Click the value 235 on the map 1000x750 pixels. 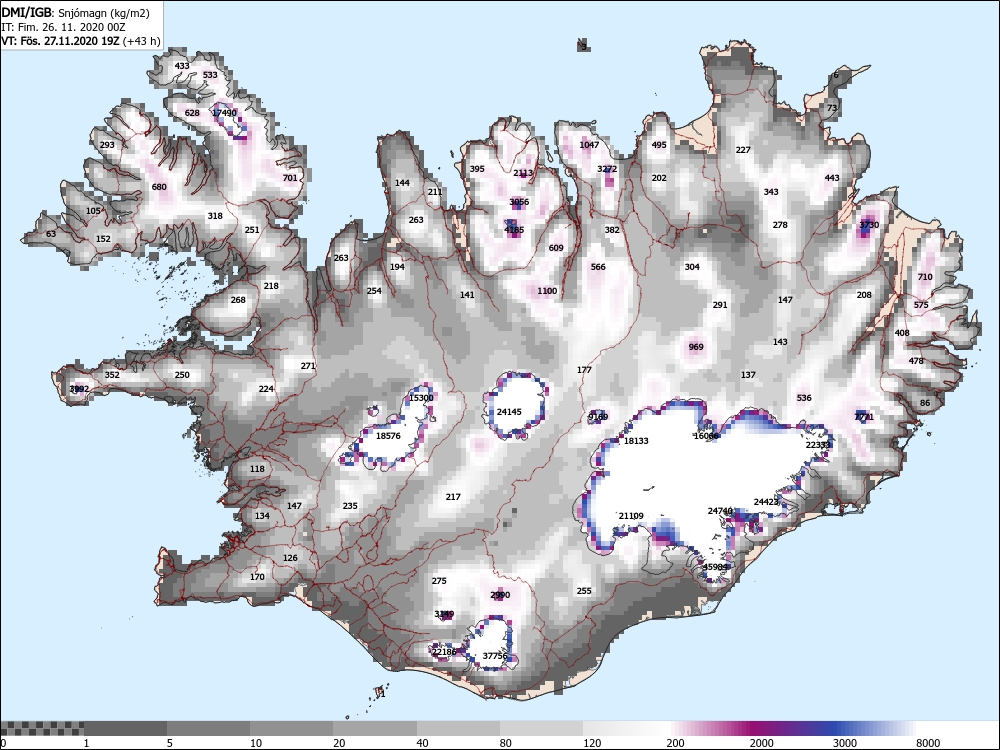(350, 506)
